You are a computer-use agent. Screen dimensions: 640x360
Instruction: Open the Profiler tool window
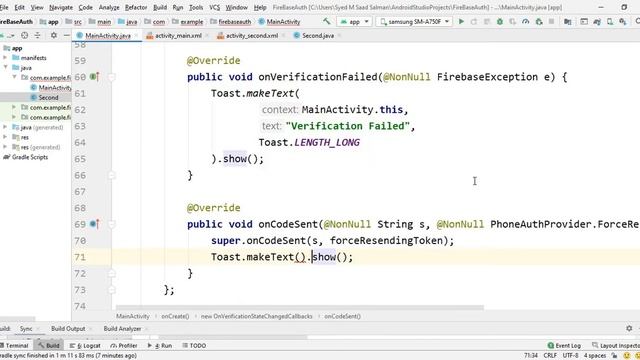click(124, 345)
